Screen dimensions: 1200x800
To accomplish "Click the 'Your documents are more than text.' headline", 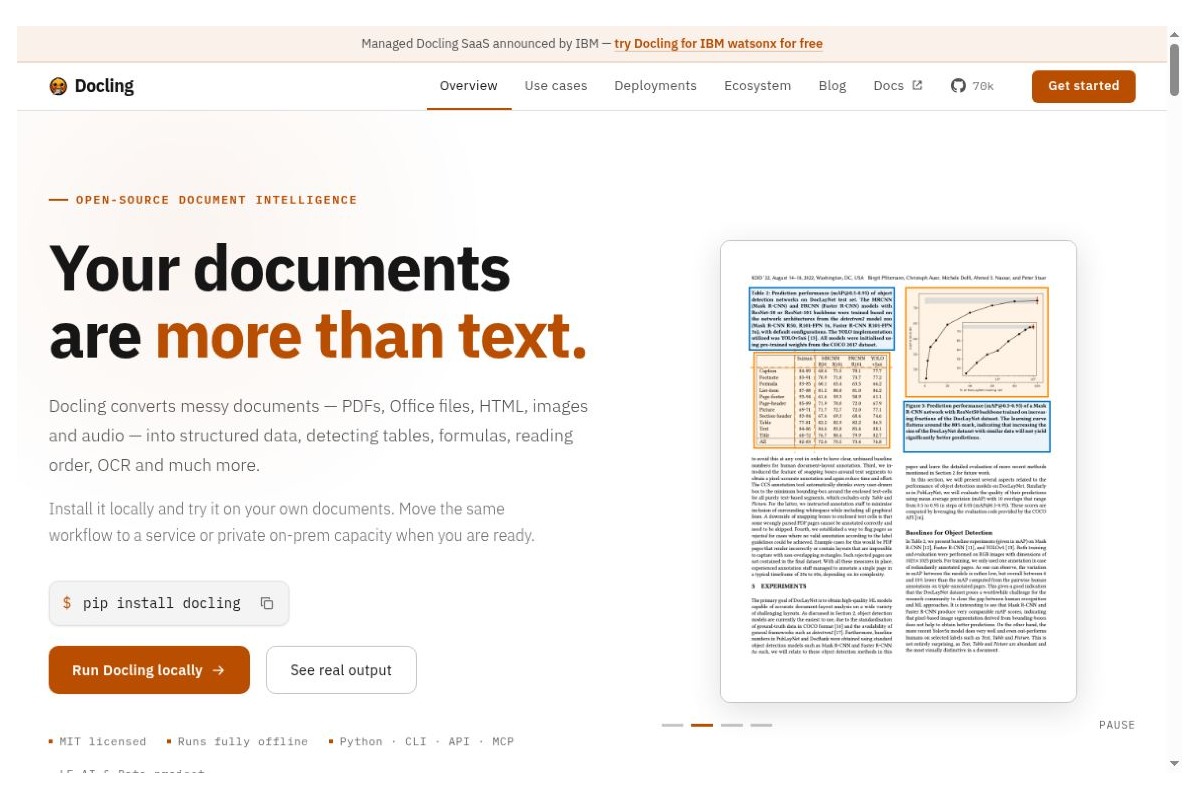I will [318, 302].
